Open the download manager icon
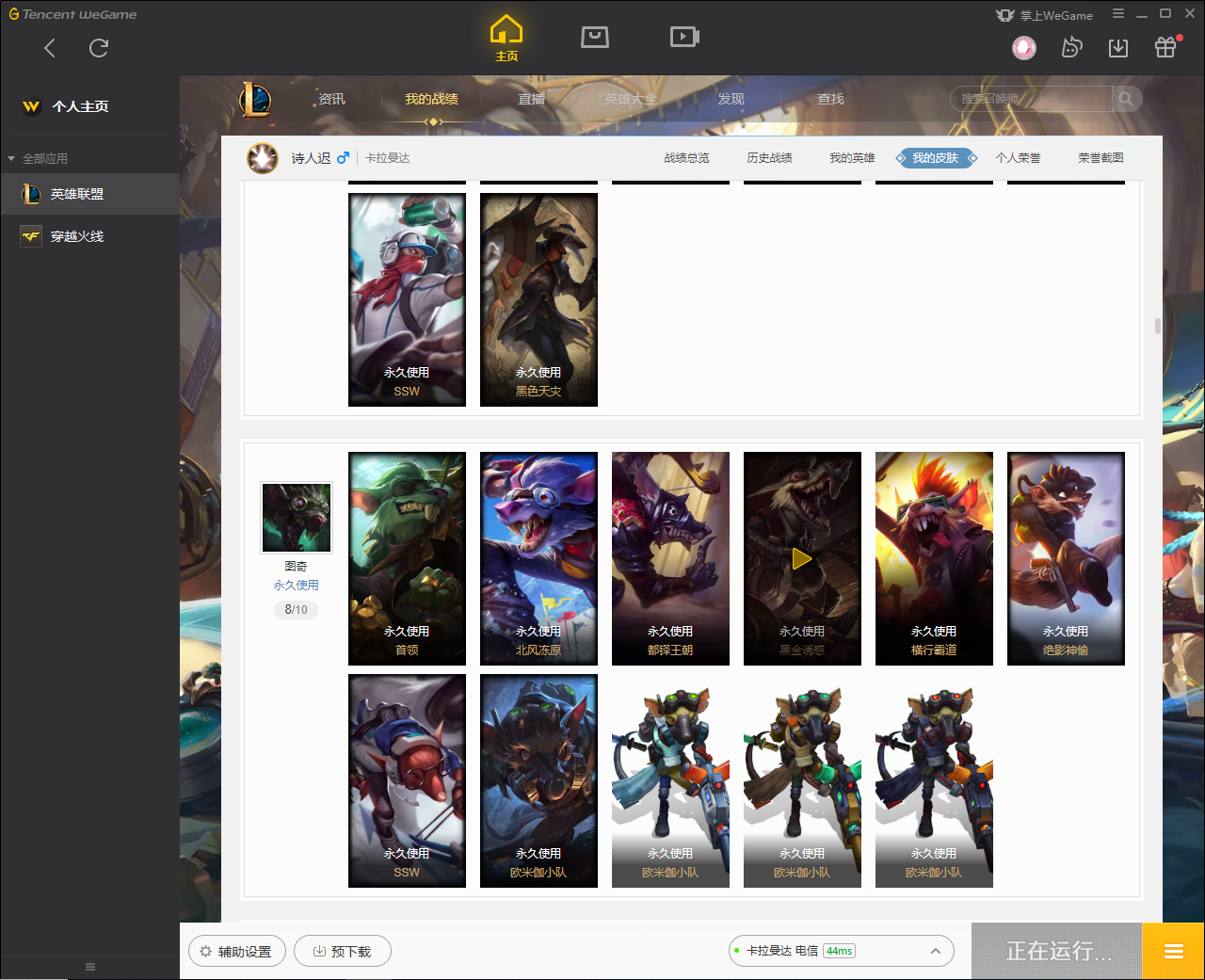Viewport: 1205px width, 980px height. (x=1118, y=47)
